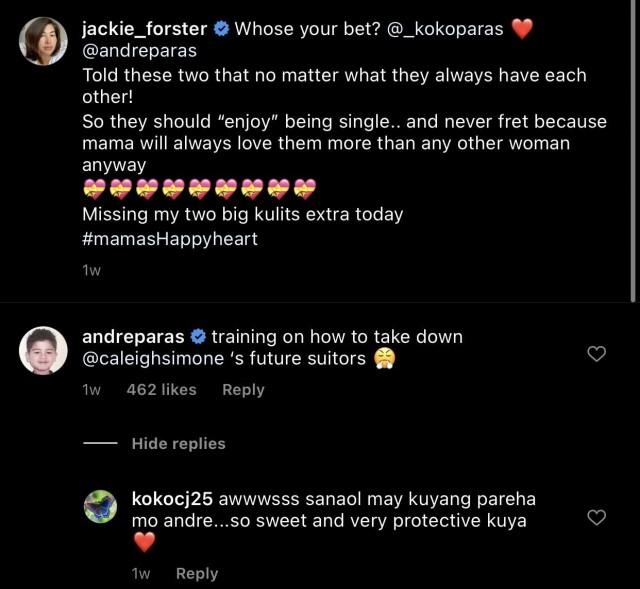Click the kokocj25 username
This screenshot has width=640, height=589.
(x=171, y=498)
